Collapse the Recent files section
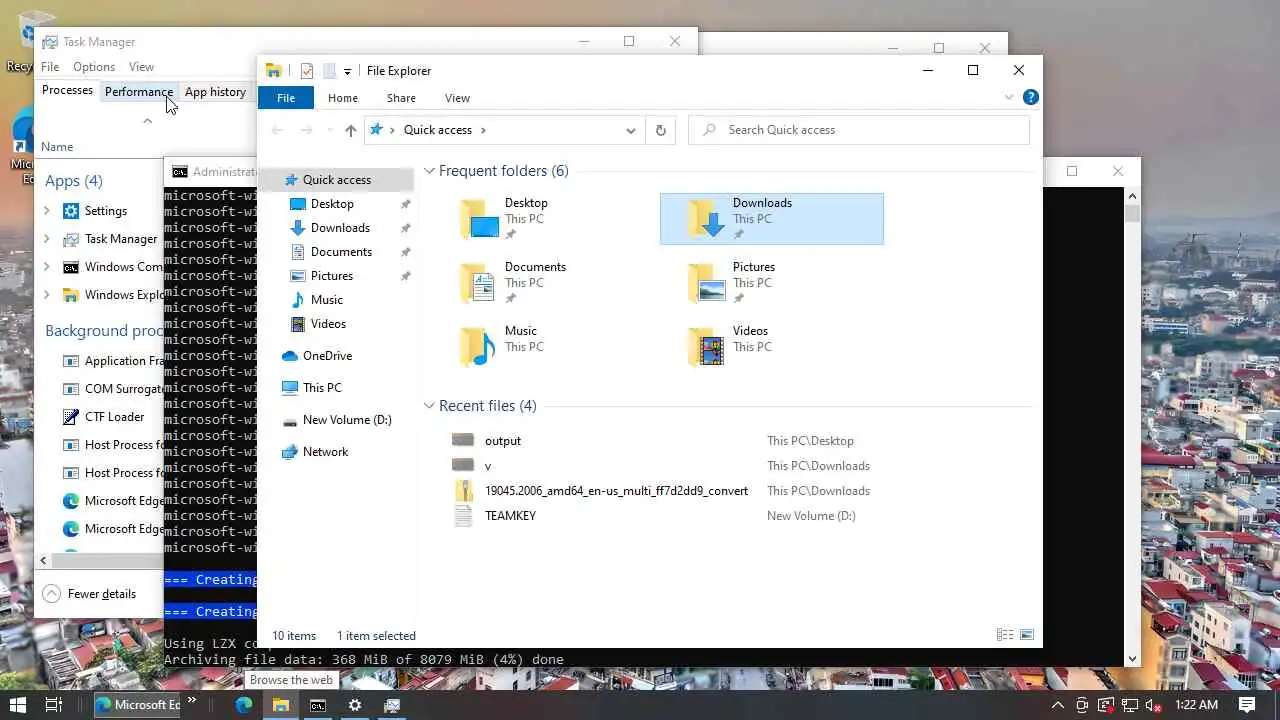The width and height of the screenshot is (1280, 720). pyautogui.click(x=429, y=406)
